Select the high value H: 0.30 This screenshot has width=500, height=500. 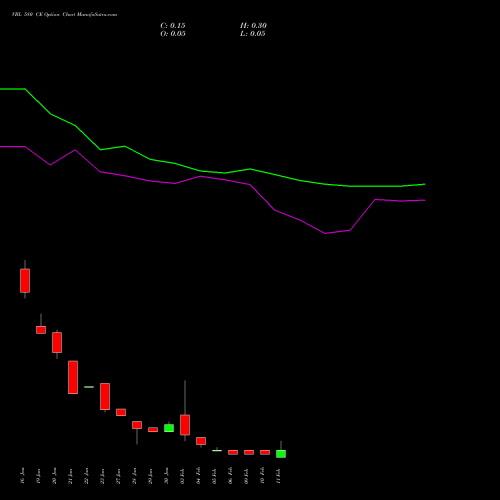coord(253,26)
